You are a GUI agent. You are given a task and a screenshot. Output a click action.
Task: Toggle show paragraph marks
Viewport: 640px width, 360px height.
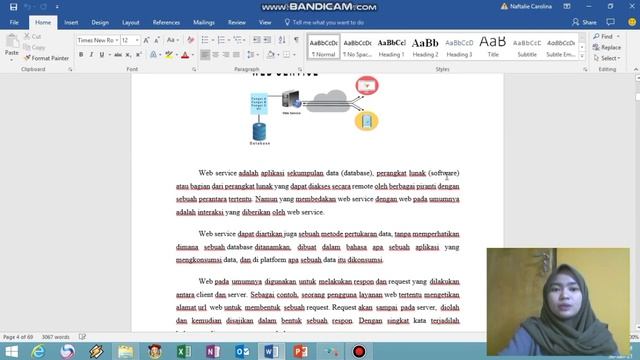click(x=296, y=40)
